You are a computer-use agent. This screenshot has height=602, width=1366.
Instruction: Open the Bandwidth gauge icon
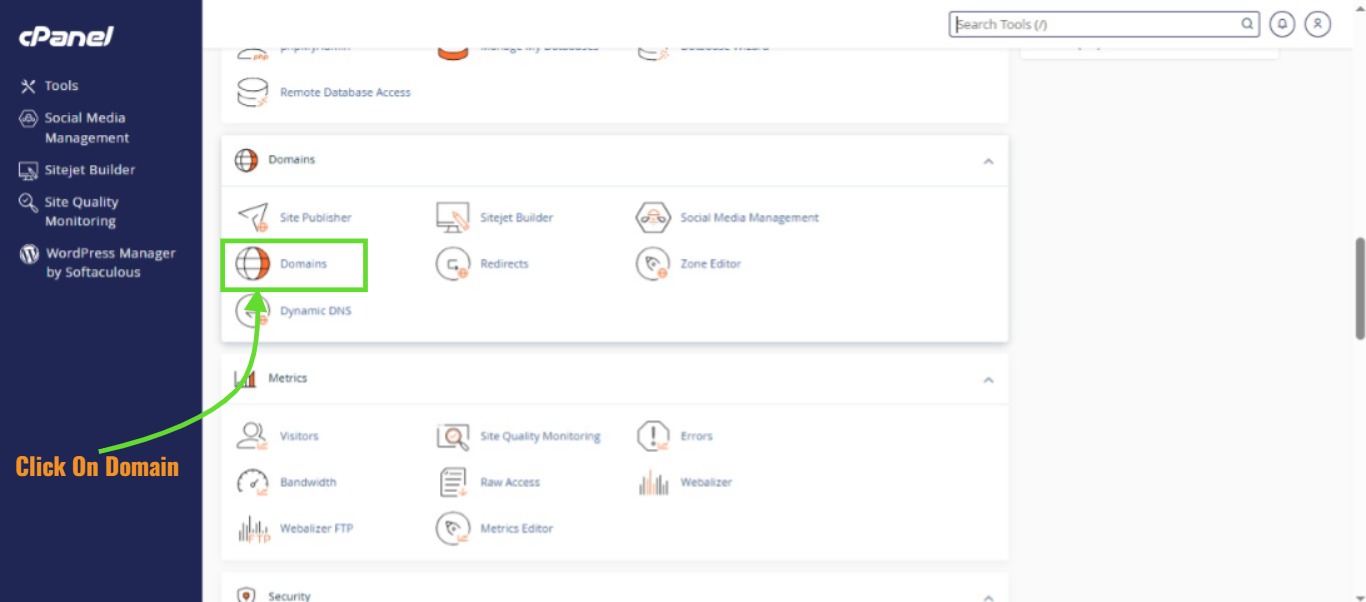[253, 482]
